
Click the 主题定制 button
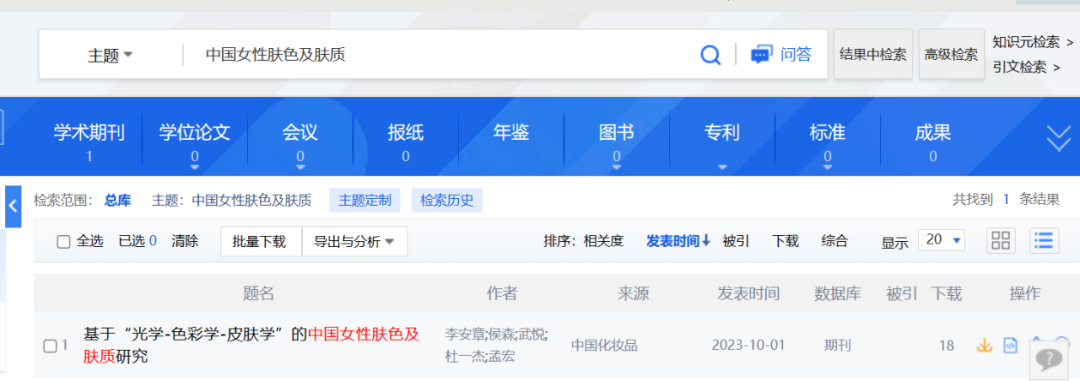(x=365, y=200)
